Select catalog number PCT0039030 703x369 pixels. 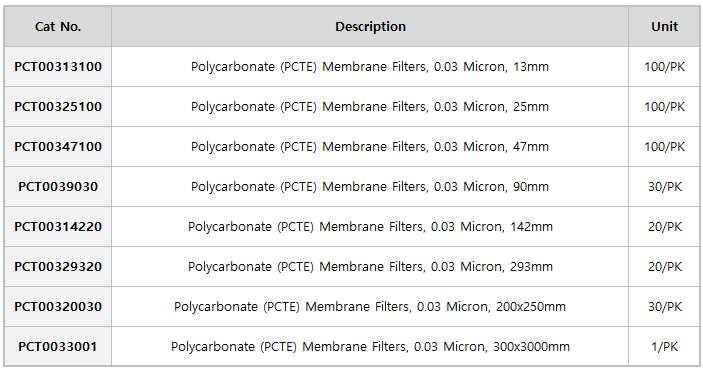[x=58, y=187]
